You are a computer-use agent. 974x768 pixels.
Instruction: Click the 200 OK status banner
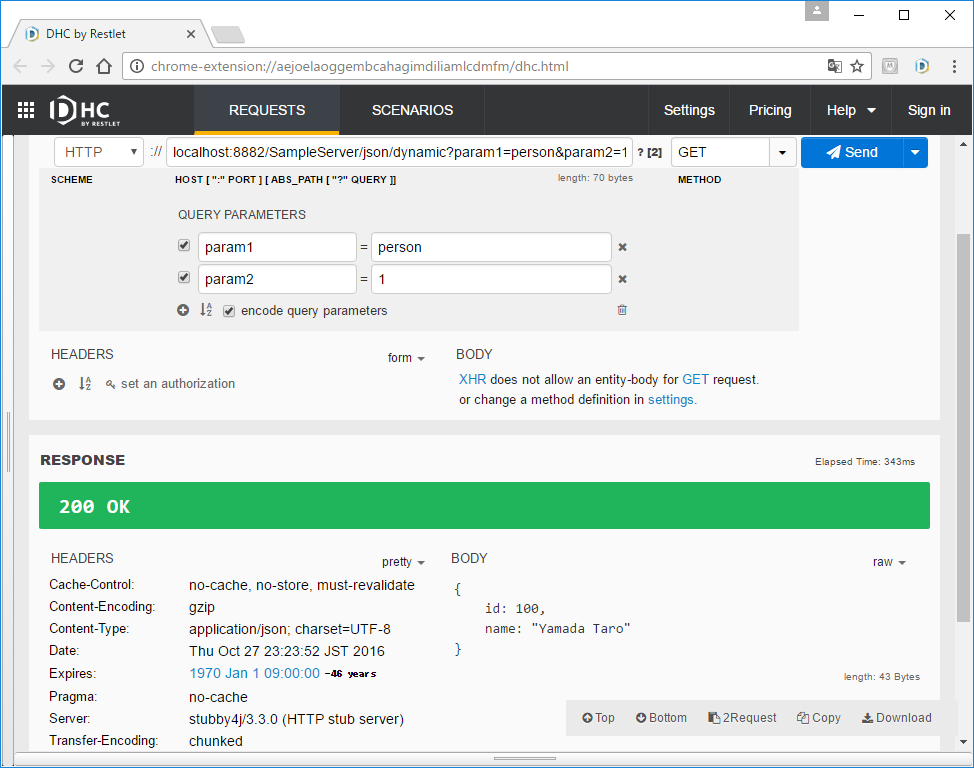[x=485, y=506]
